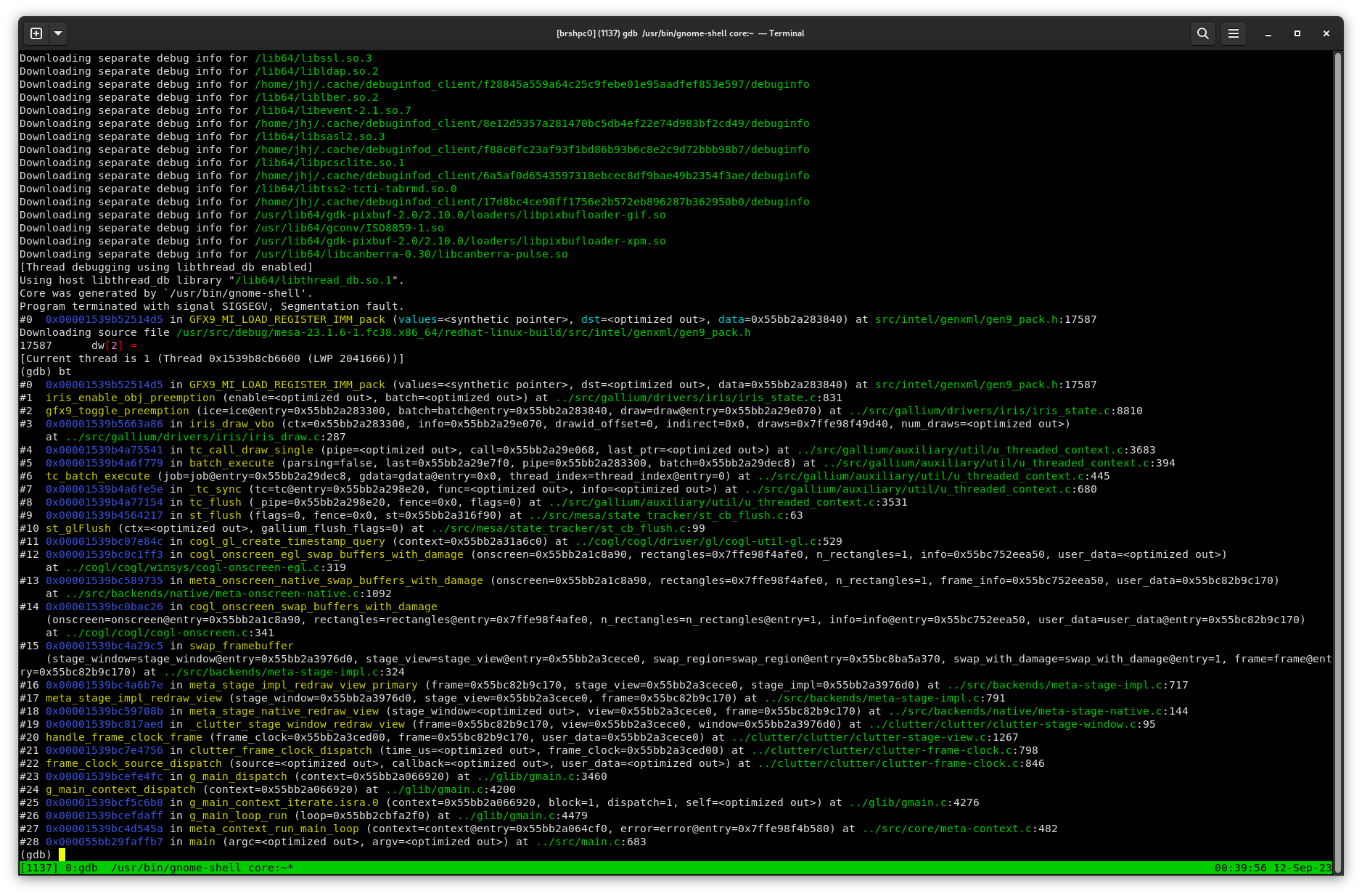Click frame_clock_source_dispatch in frame #22
1362x896 pixels.
[134, 763]
